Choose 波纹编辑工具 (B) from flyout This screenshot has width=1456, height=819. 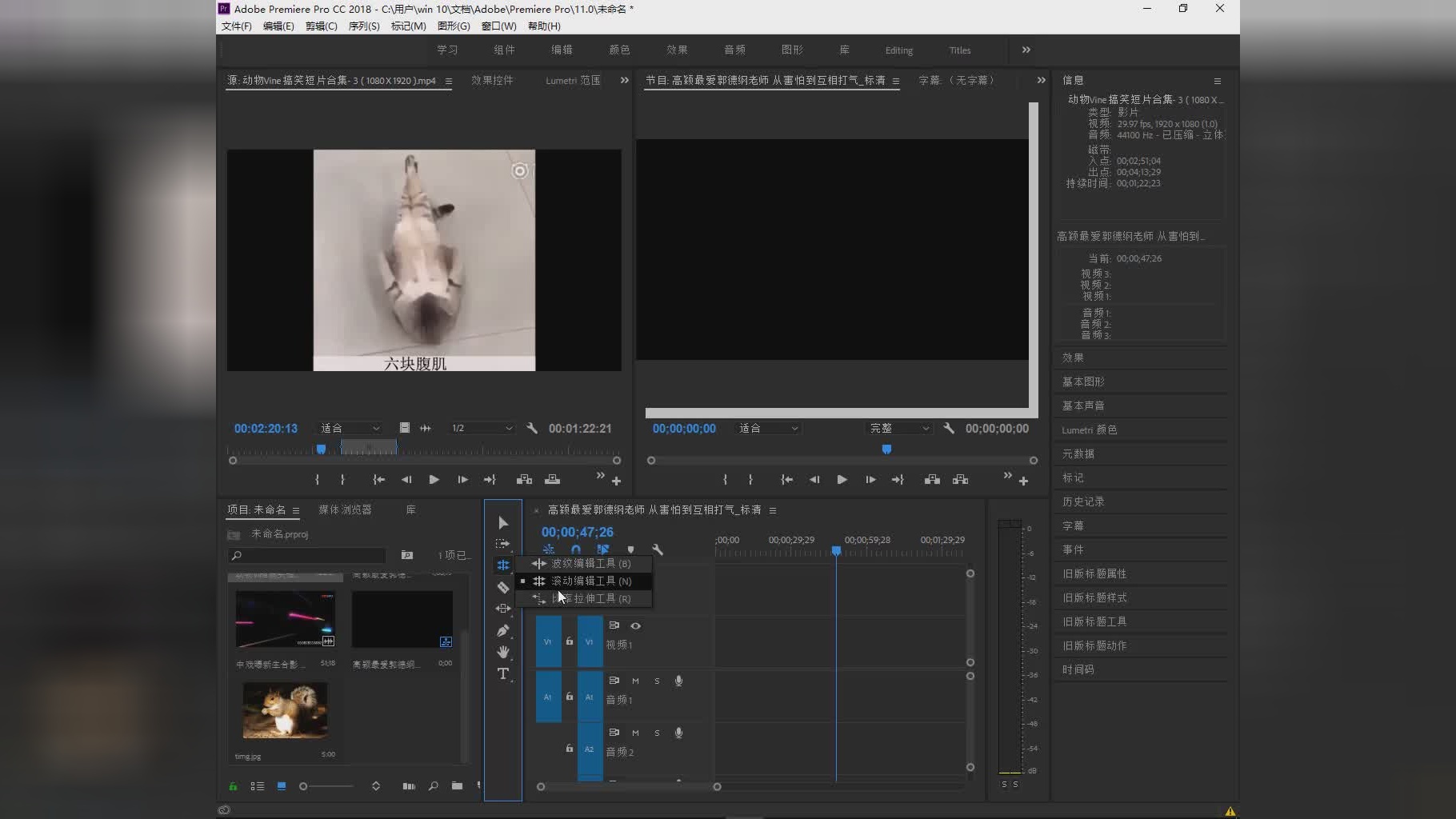coord(583,563)
